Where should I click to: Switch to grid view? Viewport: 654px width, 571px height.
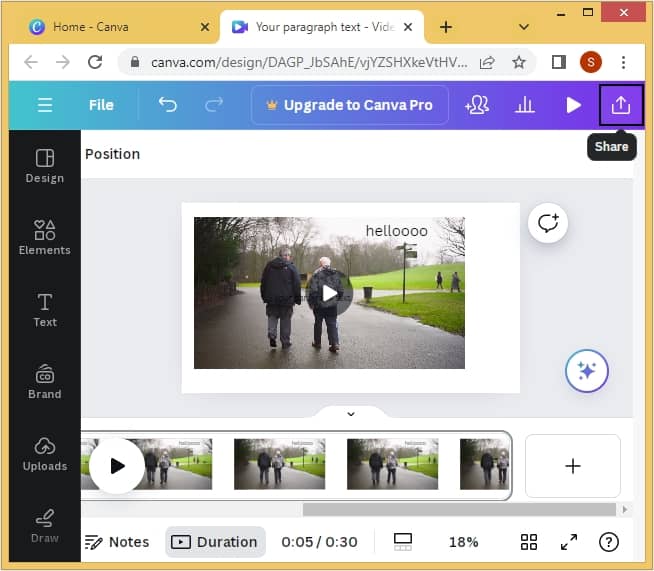tap(528, 542)
